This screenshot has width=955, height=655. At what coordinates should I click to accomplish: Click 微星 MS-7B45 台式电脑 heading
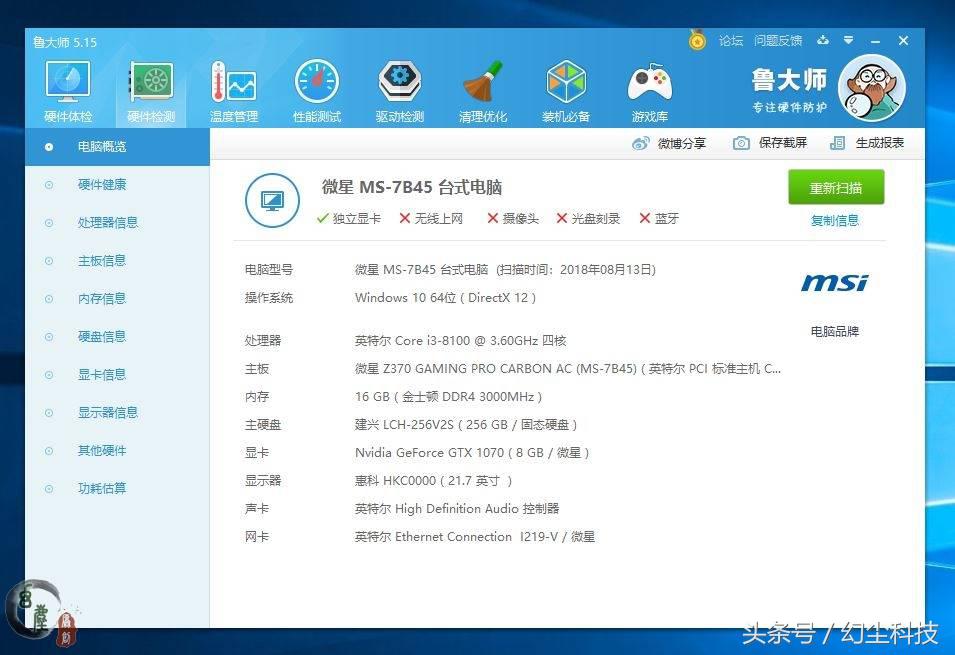click(412, 187)
